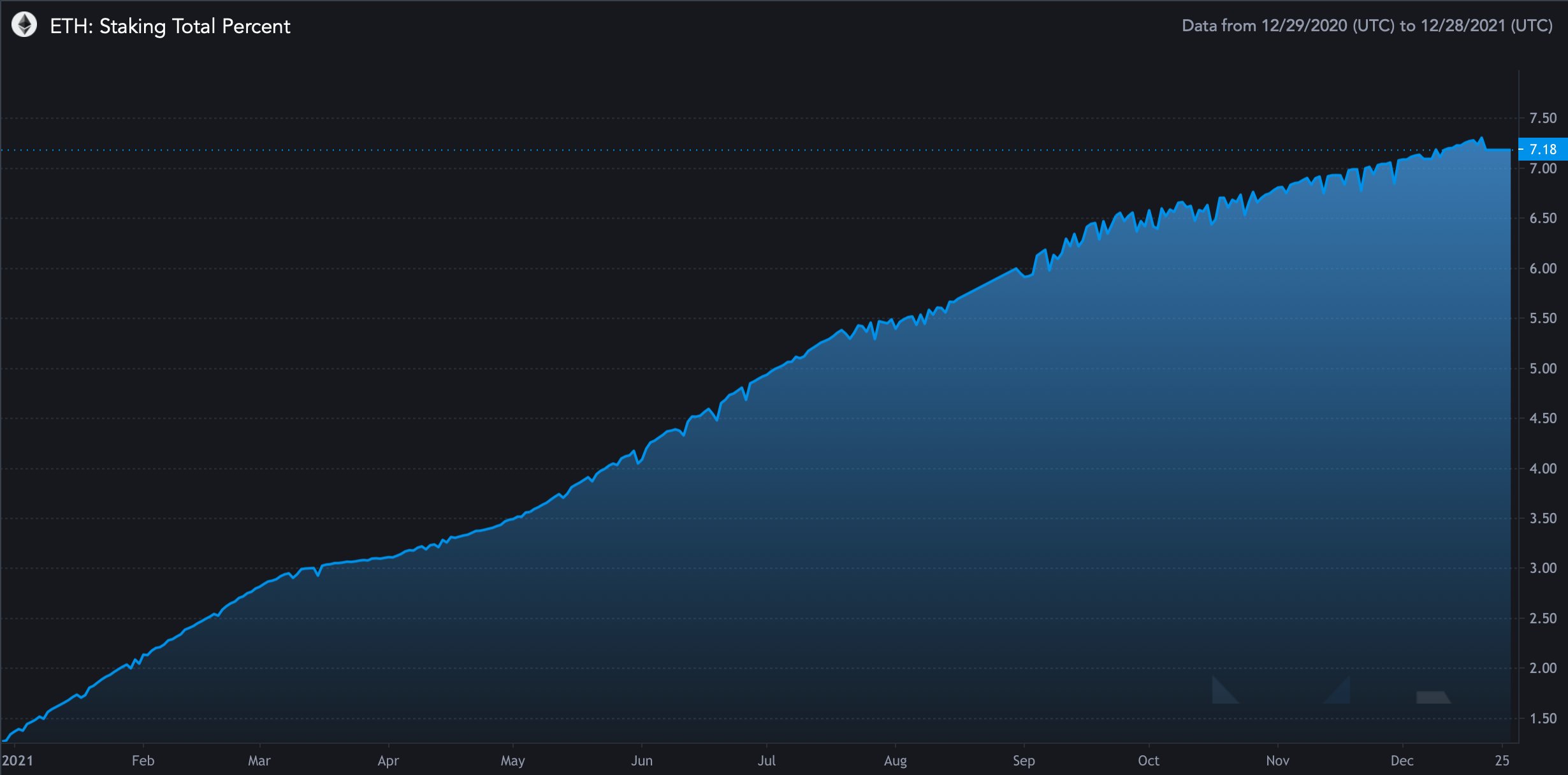This screenshot has width=1568, height=775.
Task: Click the data date range text
Action: 1367,25
